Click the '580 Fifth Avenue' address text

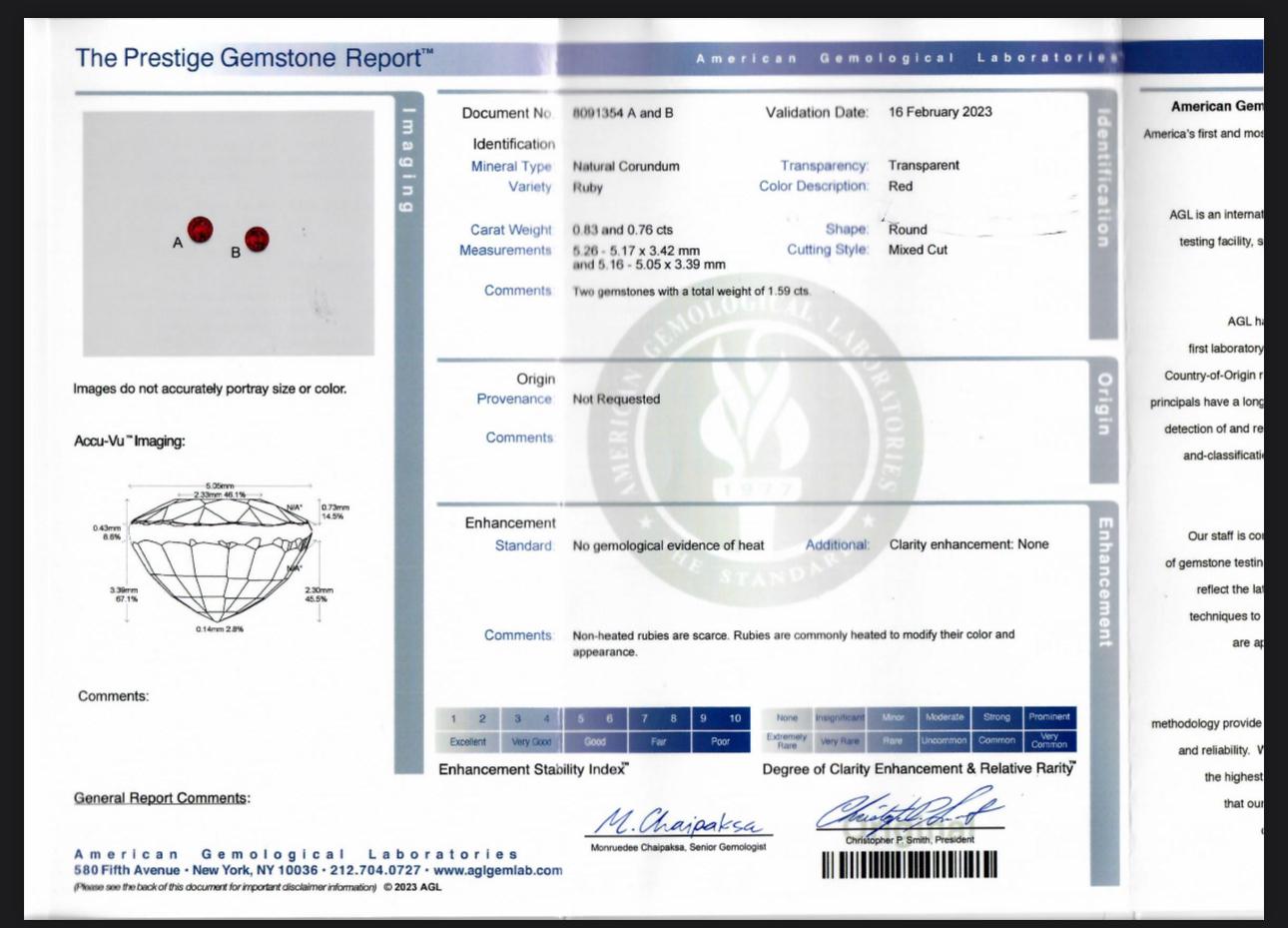pos(127,870)
